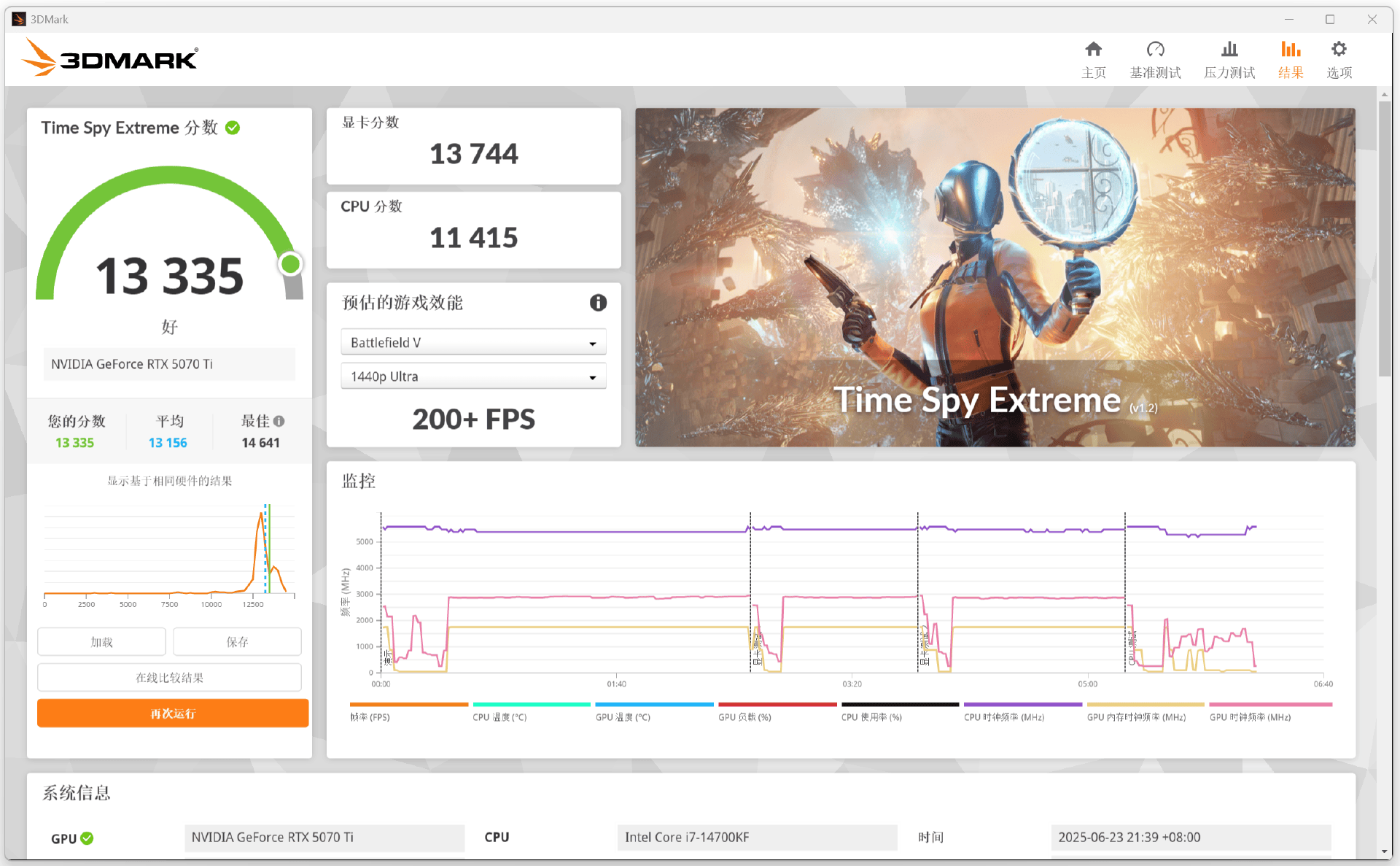Click the scrollbar up arrow
This screenshot has width=1400, height=866.
pos(1385,94)
